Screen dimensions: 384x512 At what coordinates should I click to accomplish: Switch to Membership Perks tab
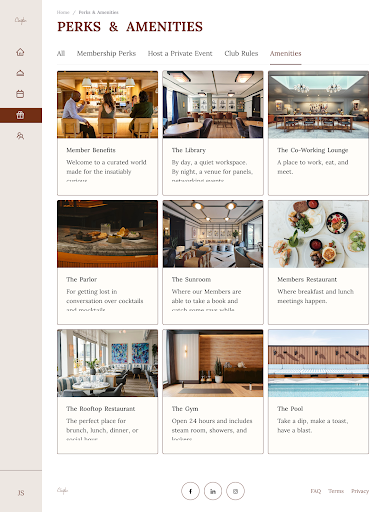coord(106,53)
